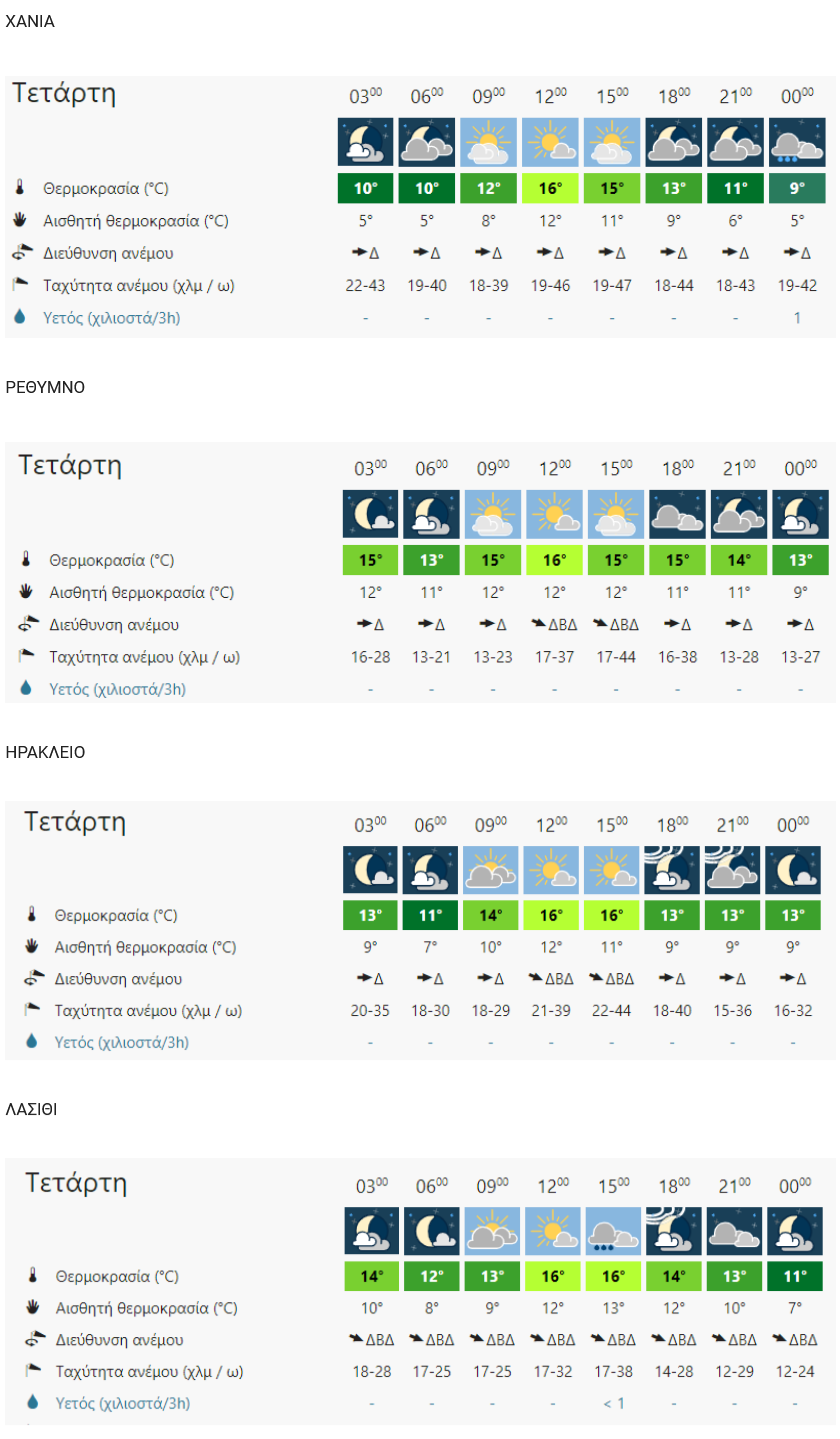This screenshot has width=840, height=1439.
Task: Click Lasithi's 18:00 windy night icon
Action: 673,1231
